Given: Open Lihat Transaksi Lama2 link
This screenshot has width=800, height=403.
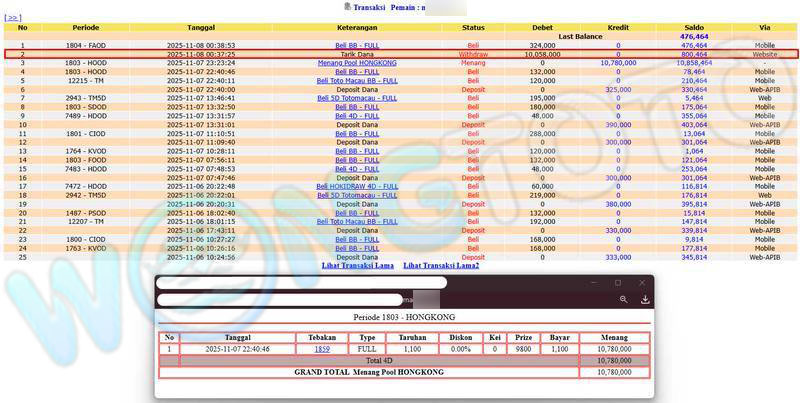Looking at the screenshot, I should coord(441,266).
